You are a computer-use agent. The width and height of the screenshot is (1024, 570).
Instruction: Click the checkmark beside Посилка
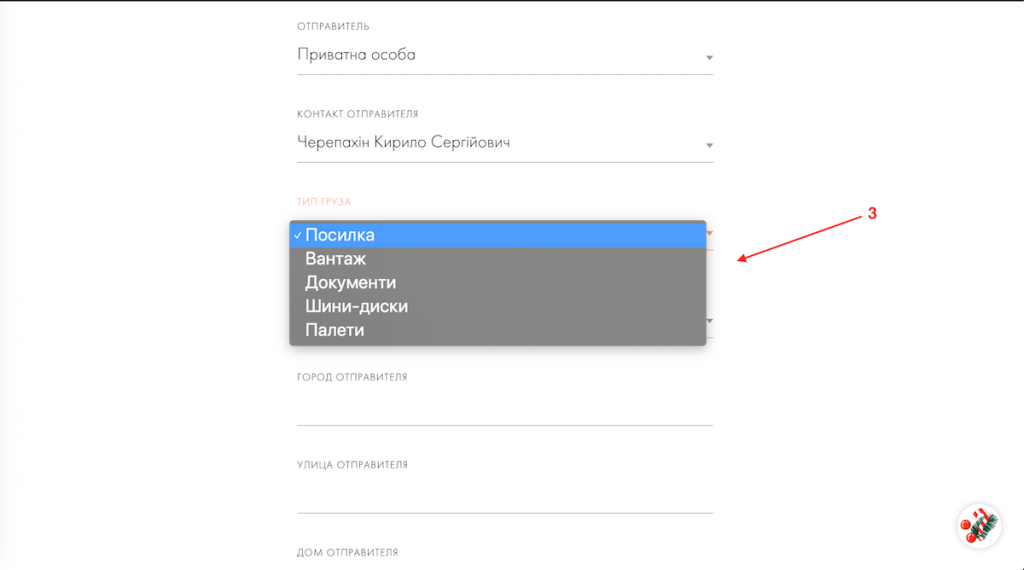pyautogui.click(x=298, y=235)
